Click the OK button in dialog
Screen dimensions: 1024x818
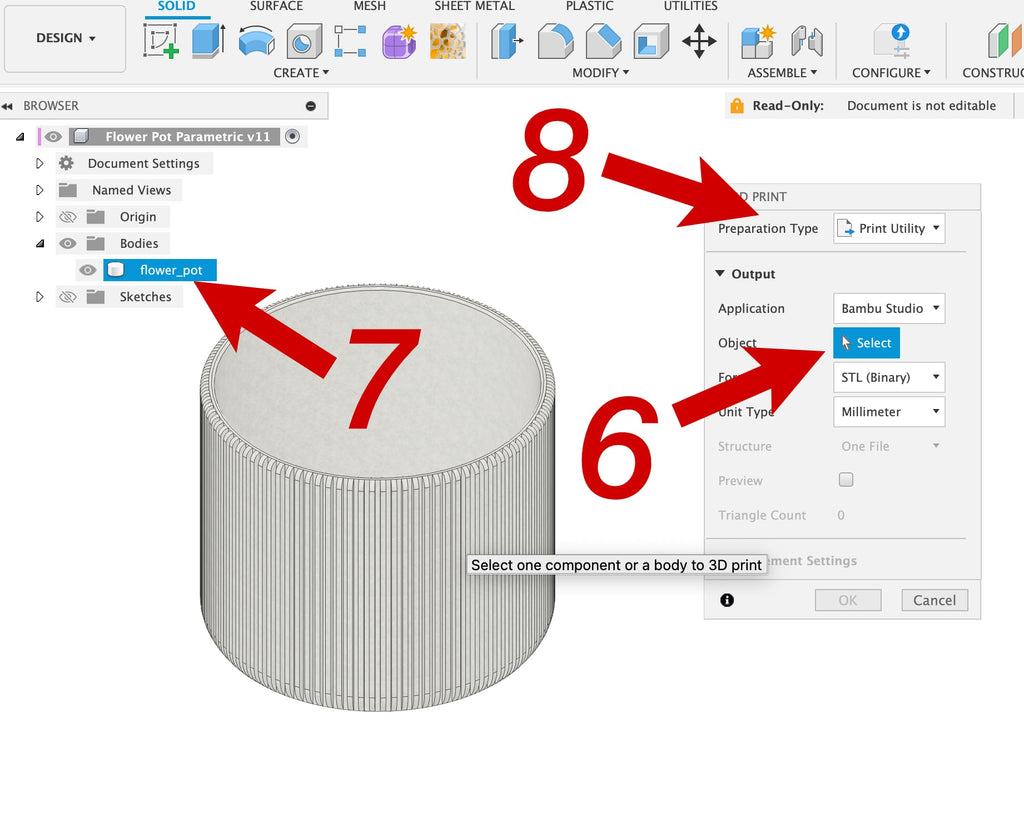coord(848,600)
